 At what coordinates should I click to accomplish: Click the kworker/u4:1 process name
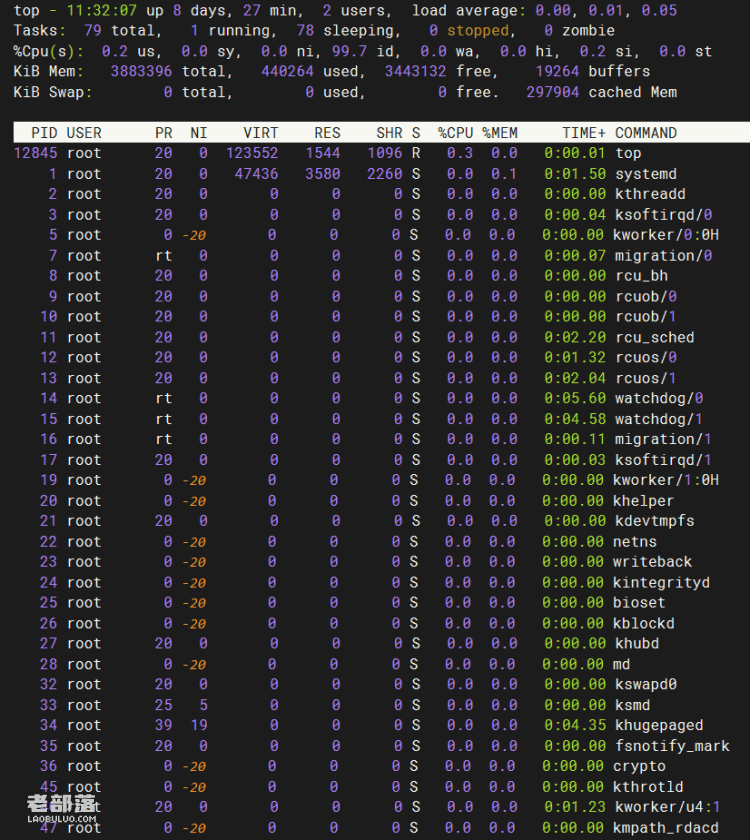point(668,807)
